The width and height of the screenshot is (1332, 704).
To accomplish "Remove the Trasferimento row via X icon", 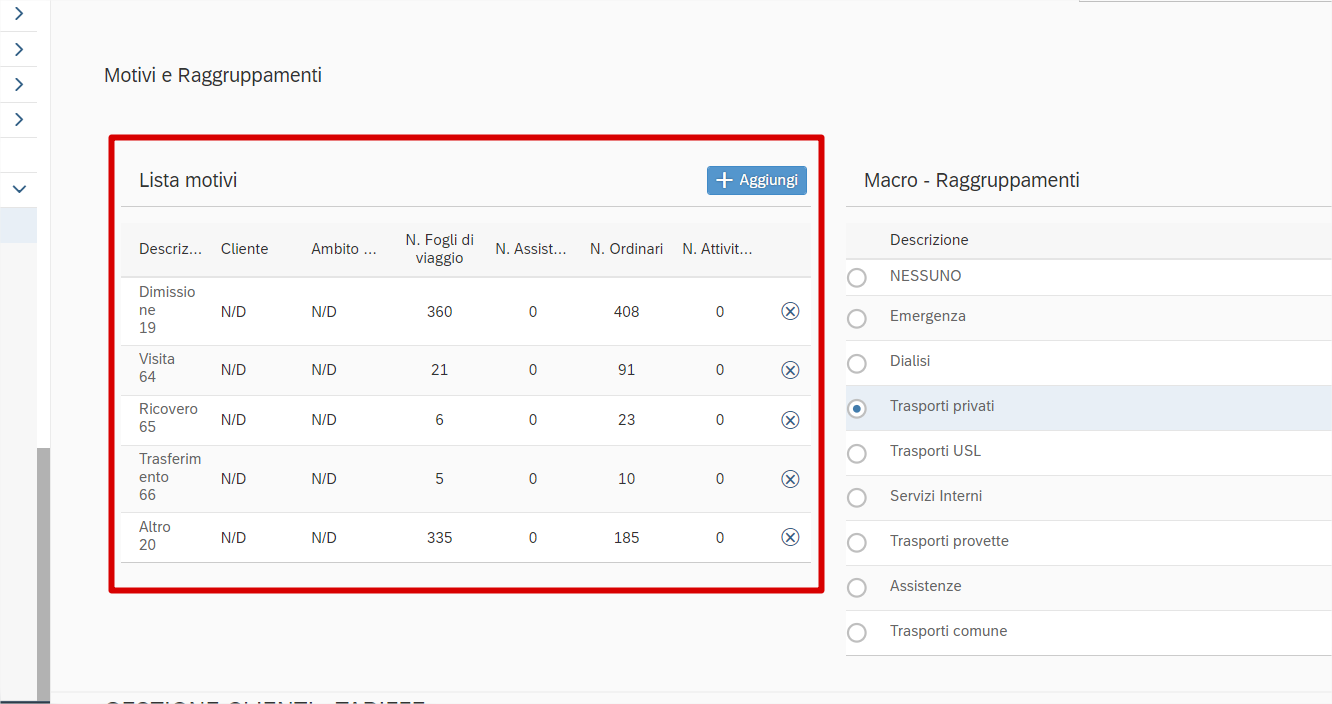I will [790, 479].
